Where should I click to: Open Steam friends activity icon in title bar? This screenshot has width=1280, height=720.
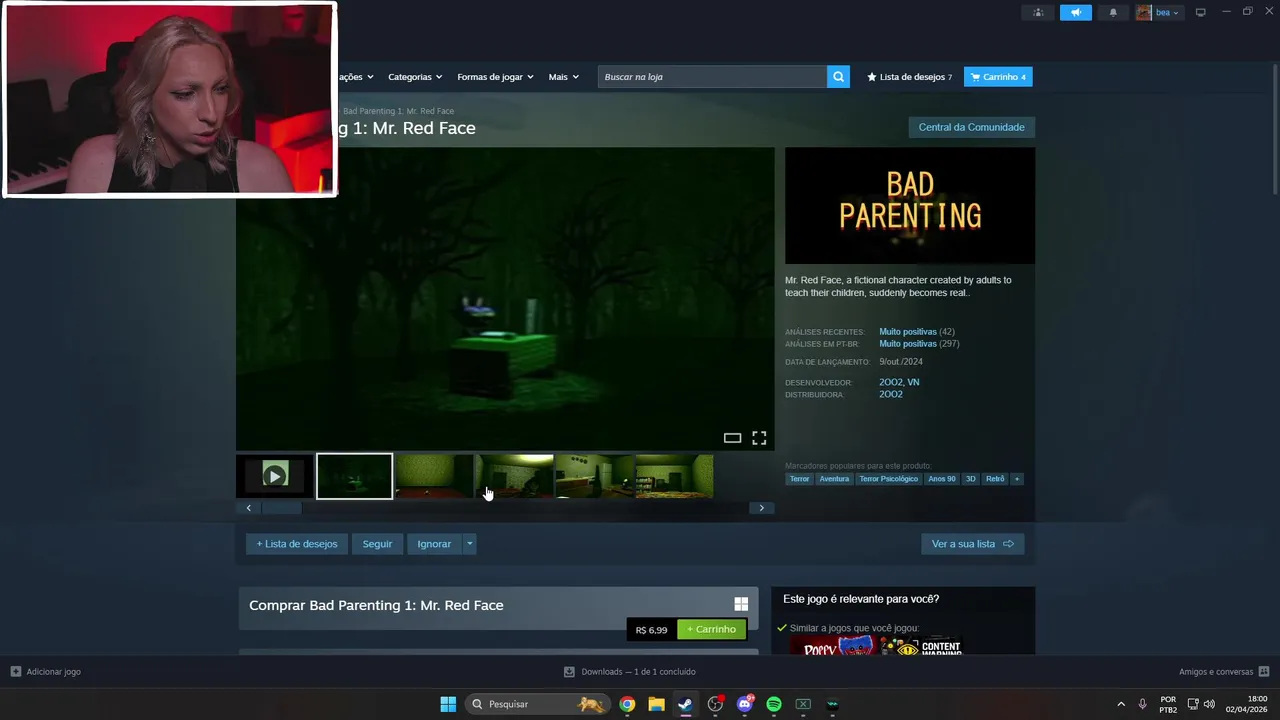1037,13
